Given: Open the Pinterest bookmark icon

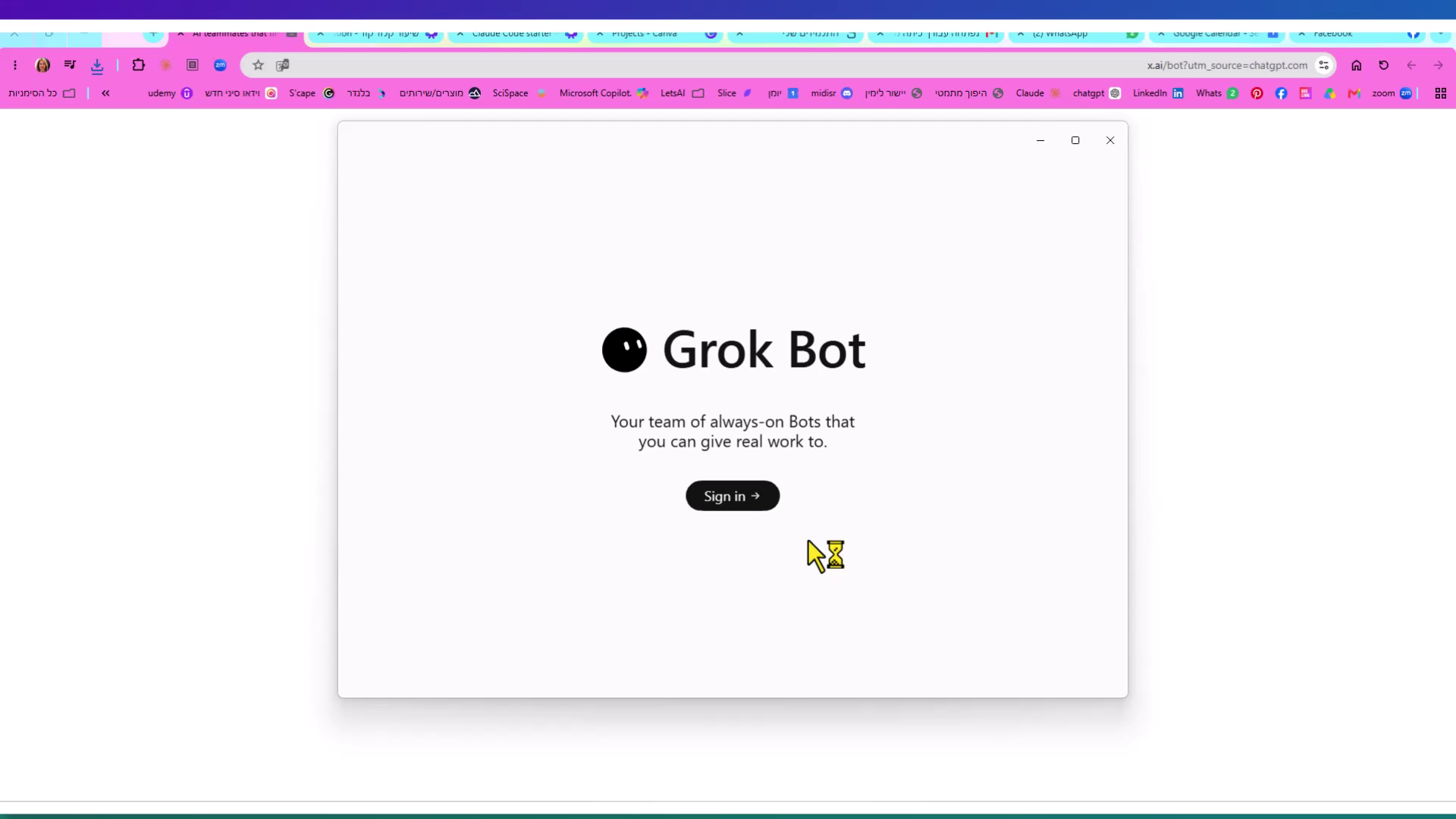Looking at the screenshot, I should 1257,93.
